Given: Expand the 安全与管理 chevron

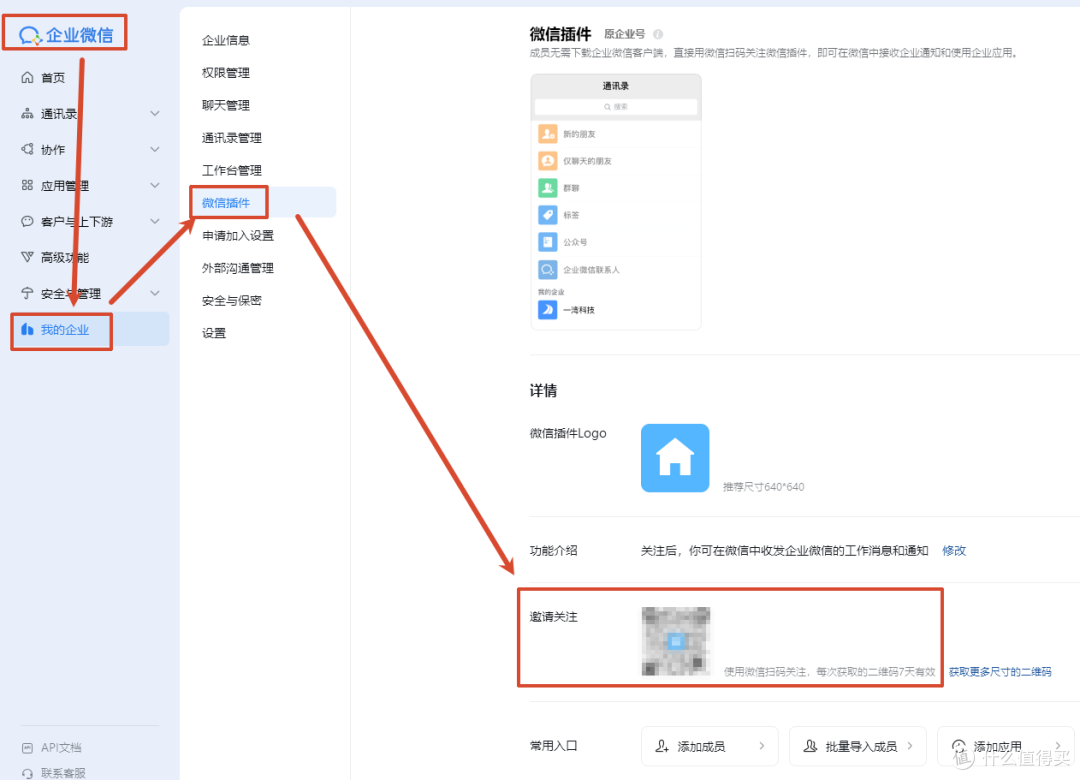Looking at the screenshot, I should pos(155,294).
